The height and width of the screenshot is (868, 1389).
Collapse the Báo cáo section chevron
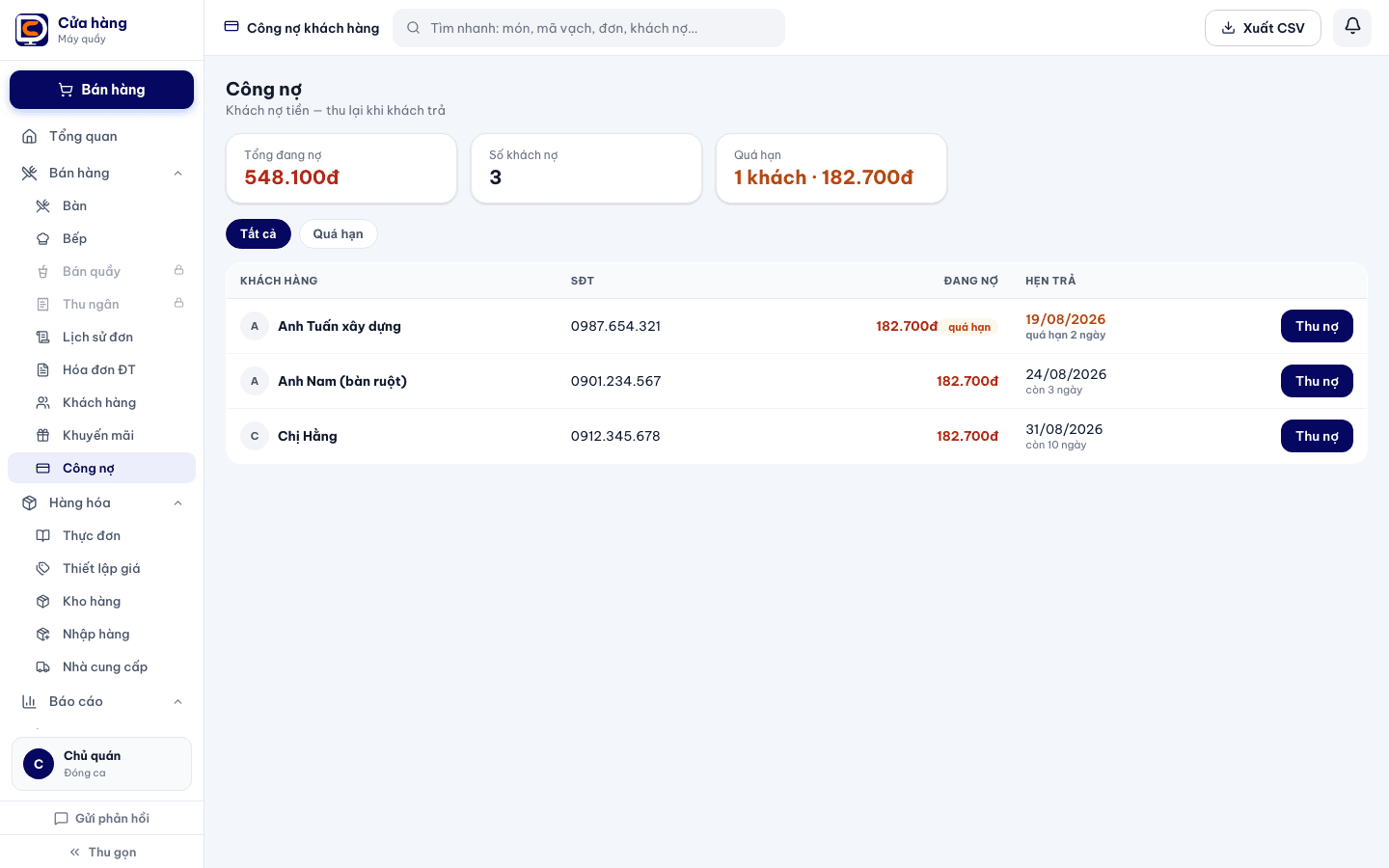click(177, 701)
